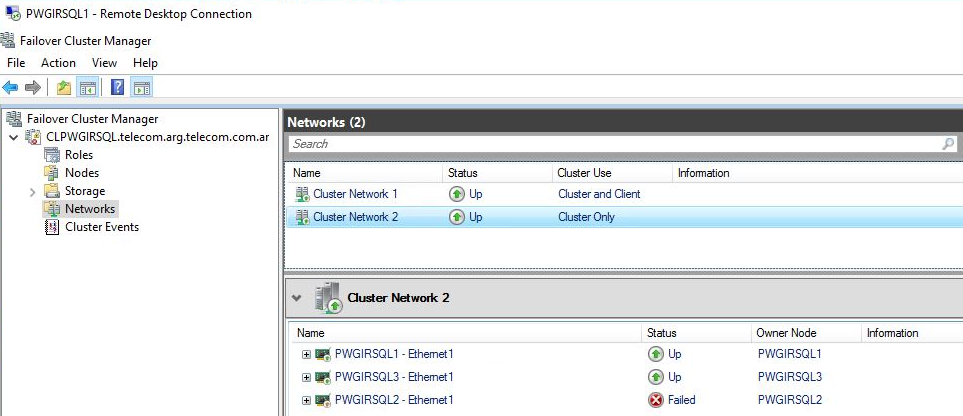Click the large Cluster Network 2 server icon
The height and width of the screenshot is (416, 963).
(328, 298)
